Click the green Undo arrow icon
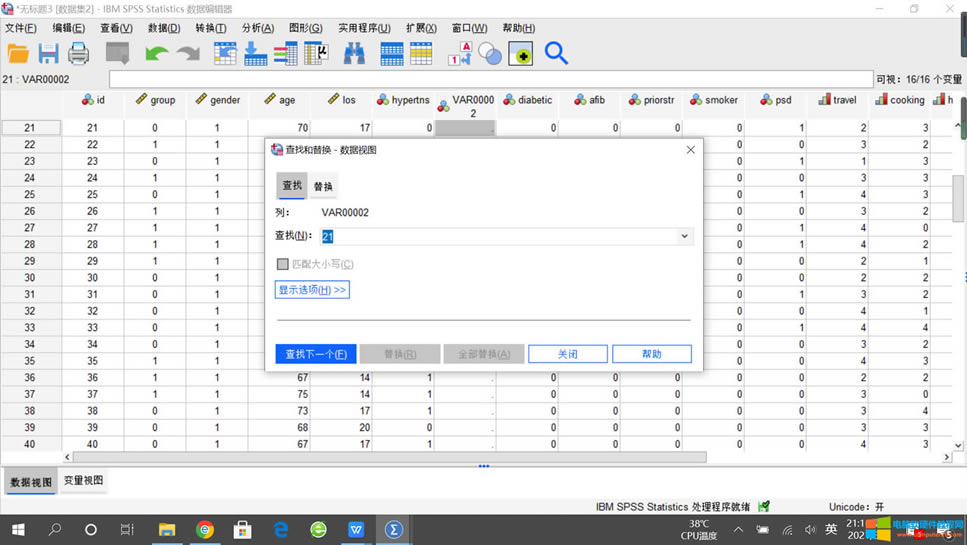Screen dimensions: 967x545 coord(156,53)
